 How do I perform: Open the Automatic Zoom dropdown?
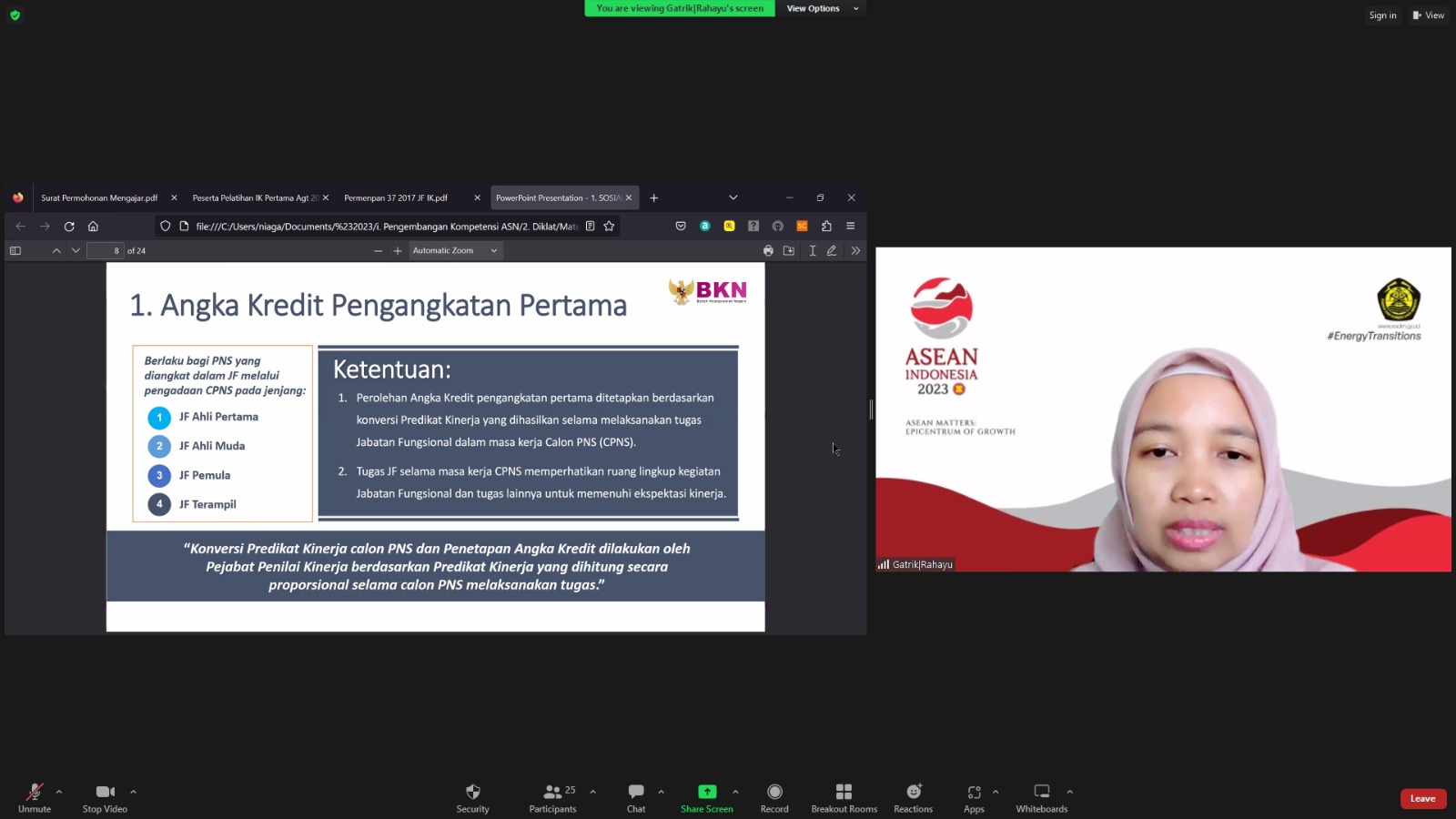(455, 251)
